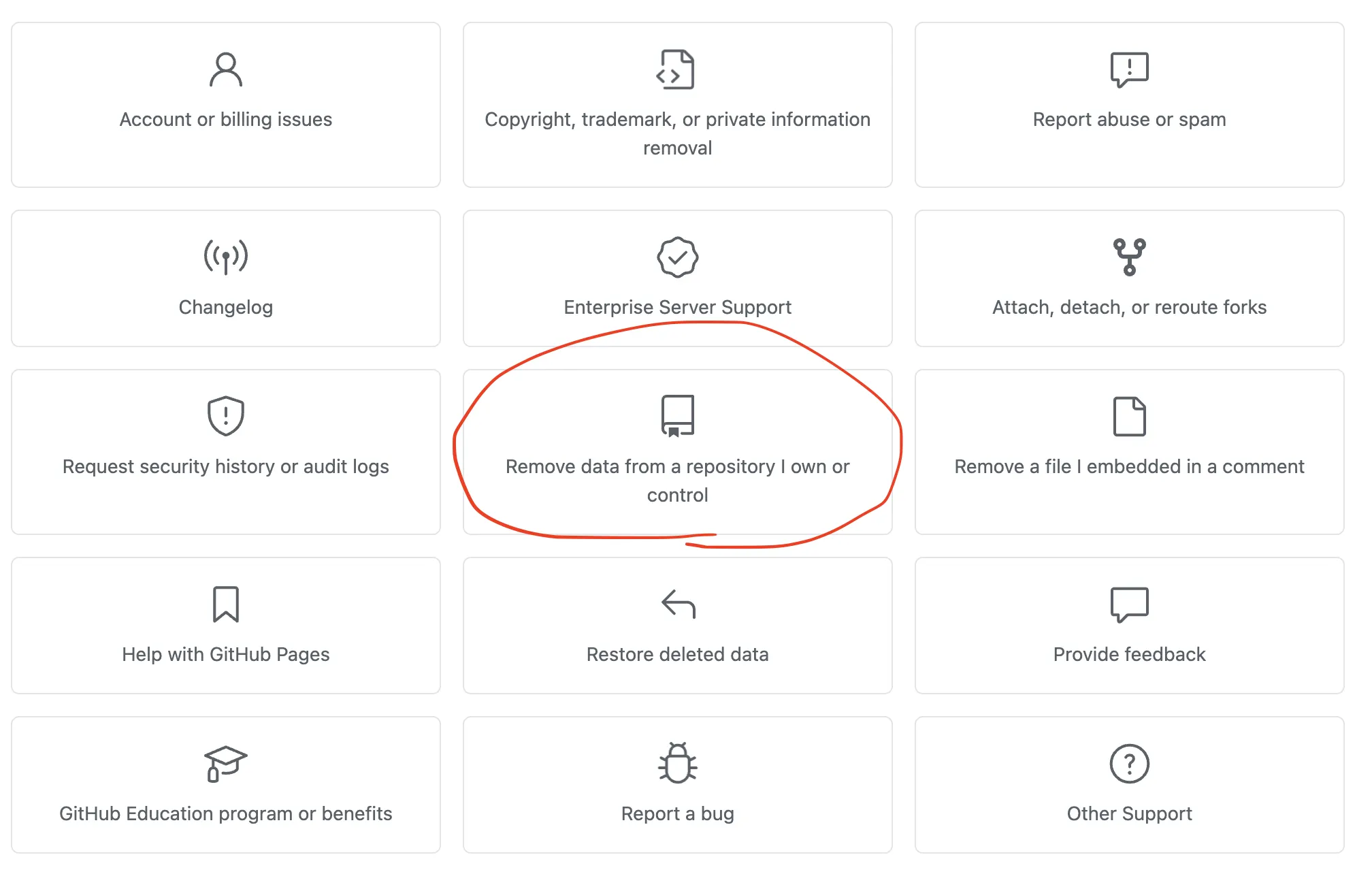Click the bug icon
The width and height of the screenshot is (1372, 874).
pos(677,763)
